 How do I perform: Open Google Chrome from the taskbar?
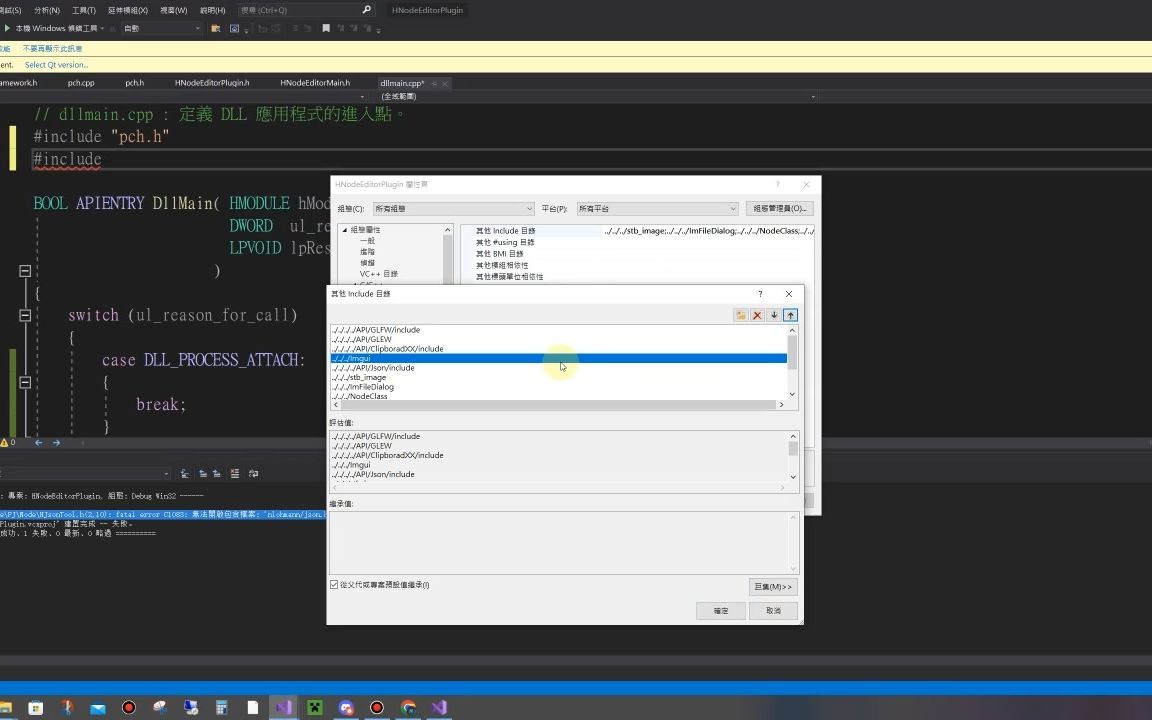point(408,708)
